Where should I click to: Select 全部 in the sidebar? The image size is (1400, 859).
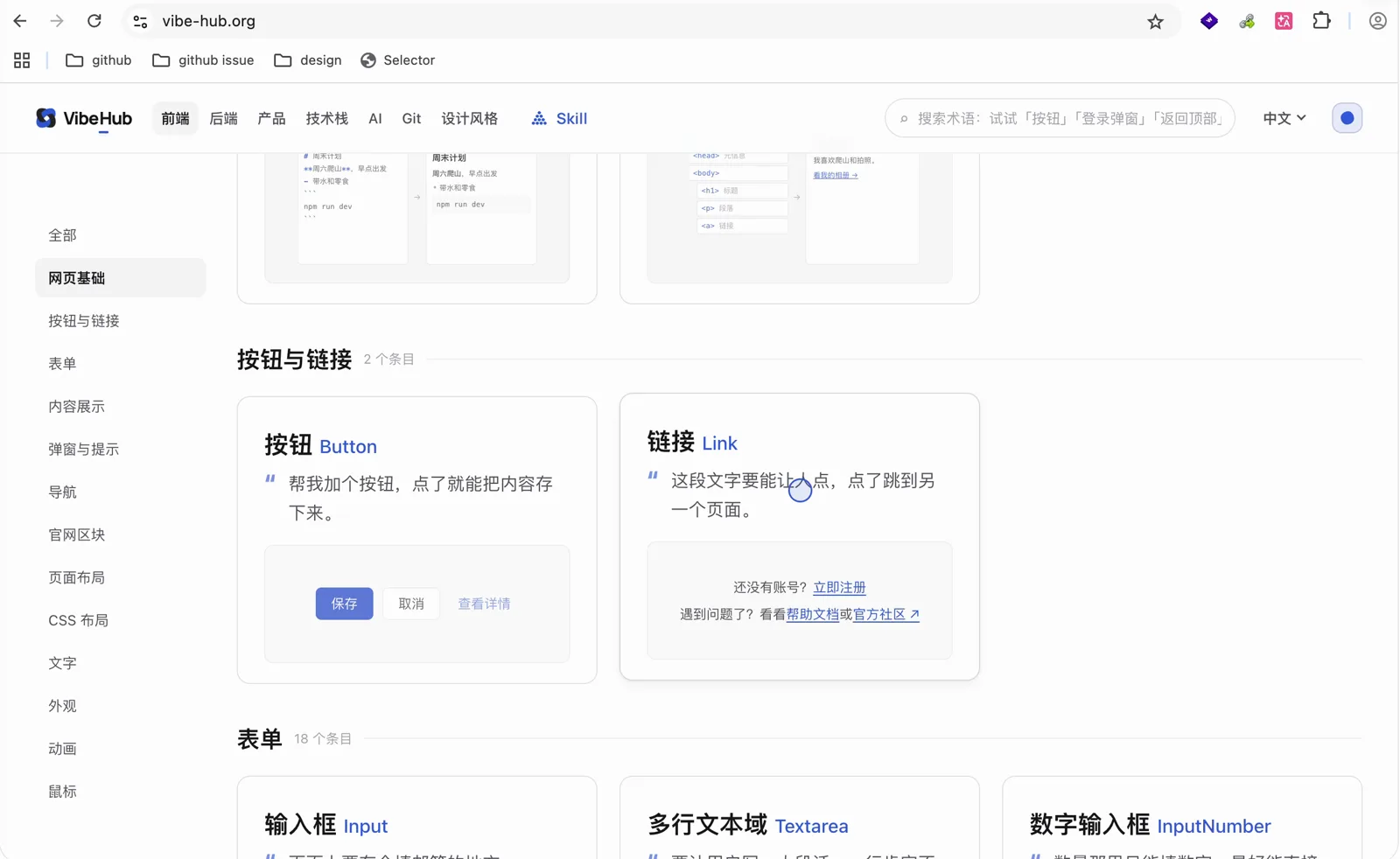point(121,235)
